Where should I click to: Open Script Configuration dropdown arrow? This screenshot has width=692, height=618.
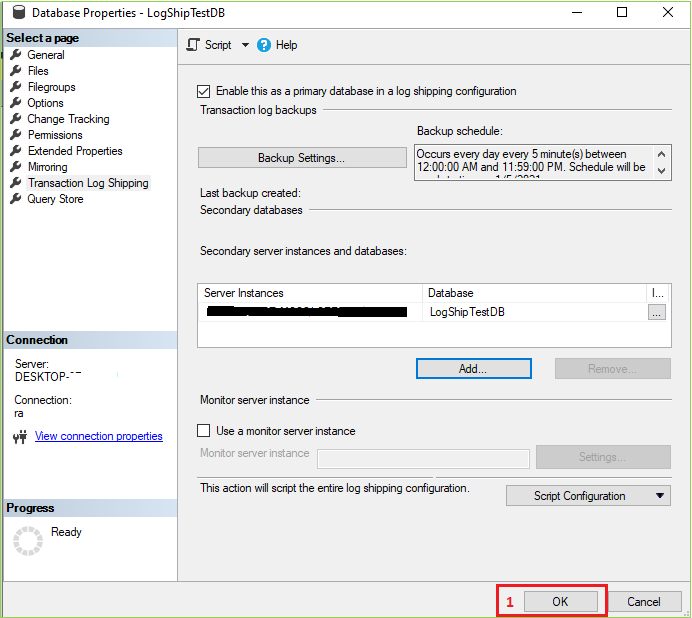[x=660, y=496]
